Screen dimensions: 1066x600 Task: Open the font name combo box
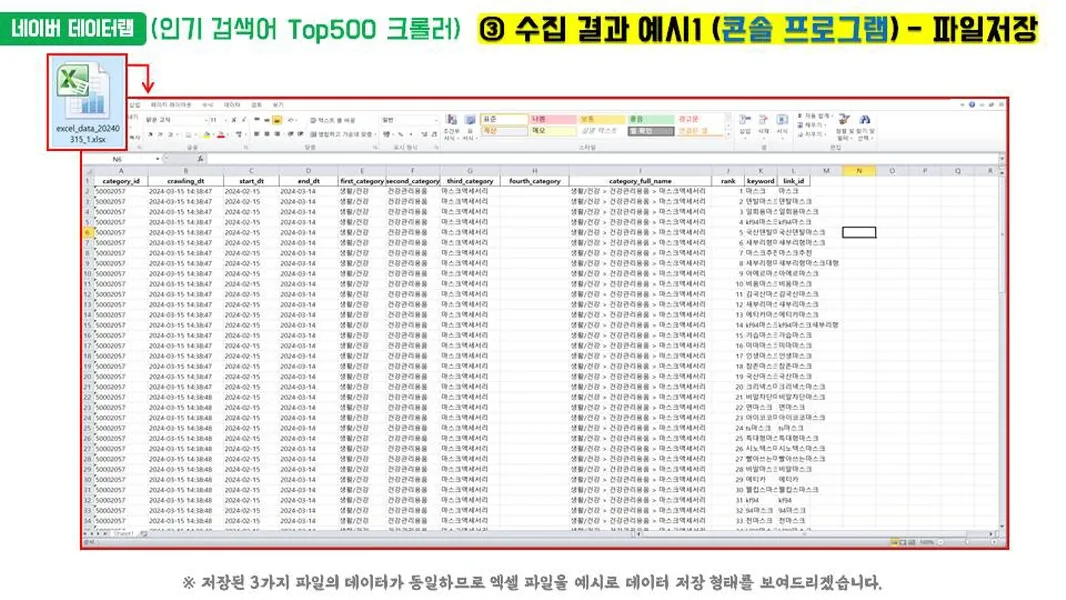pos(175,120)
